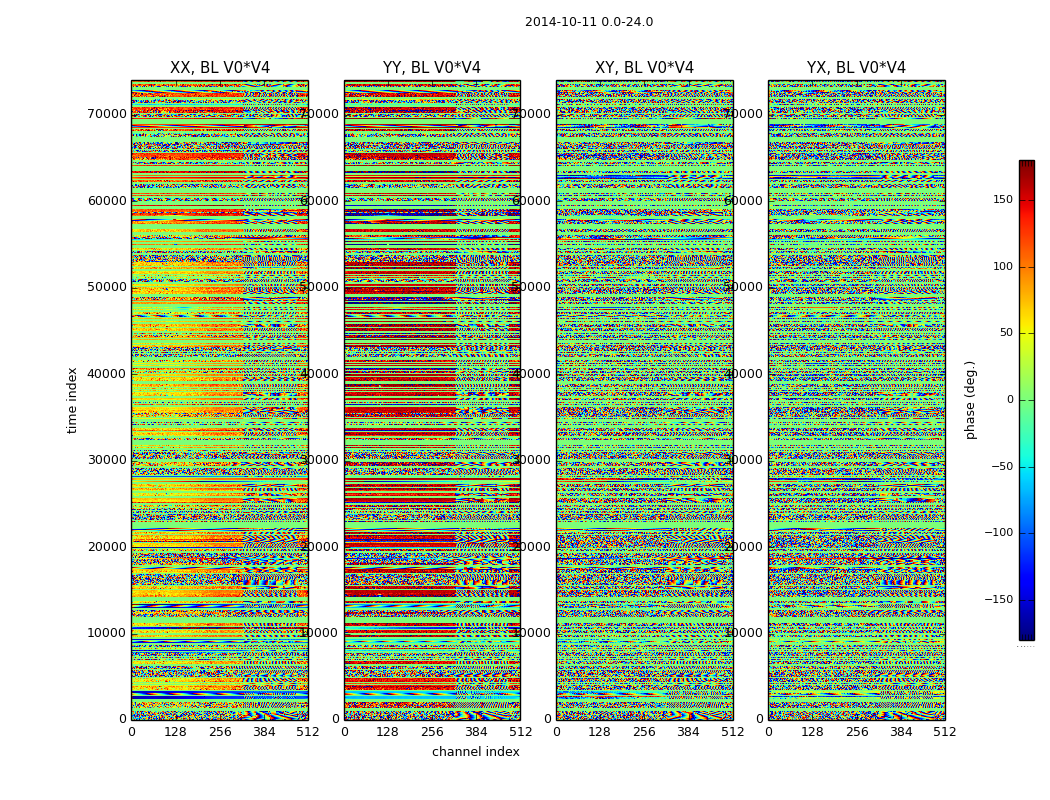Select the 'XX, BL V0*V4' subplot title
The width and height of the screenshot is (1050, 800).
[220, 68]
